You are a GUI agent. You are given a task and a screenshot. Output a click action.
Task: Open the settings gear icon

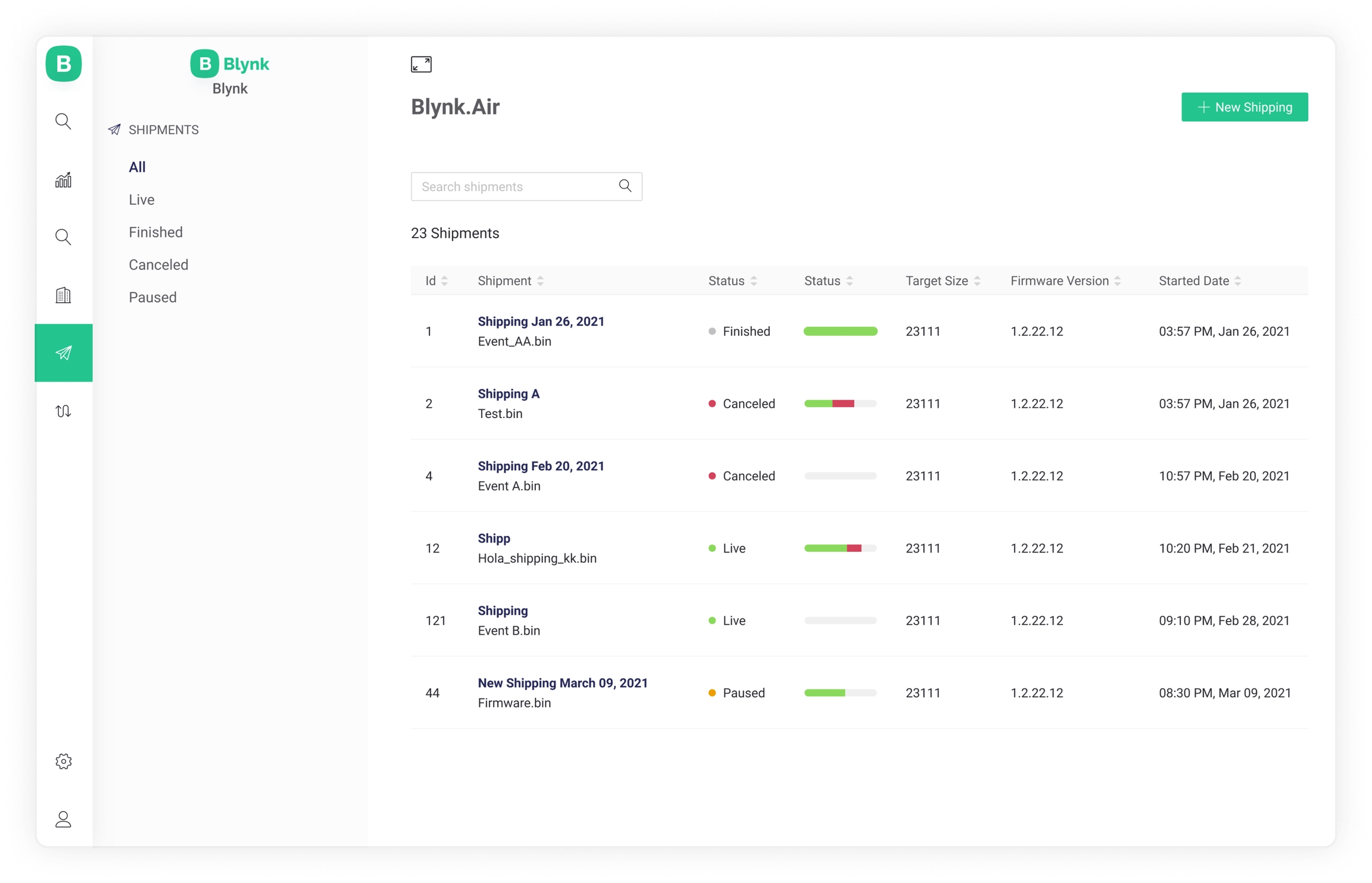point(63,761)
